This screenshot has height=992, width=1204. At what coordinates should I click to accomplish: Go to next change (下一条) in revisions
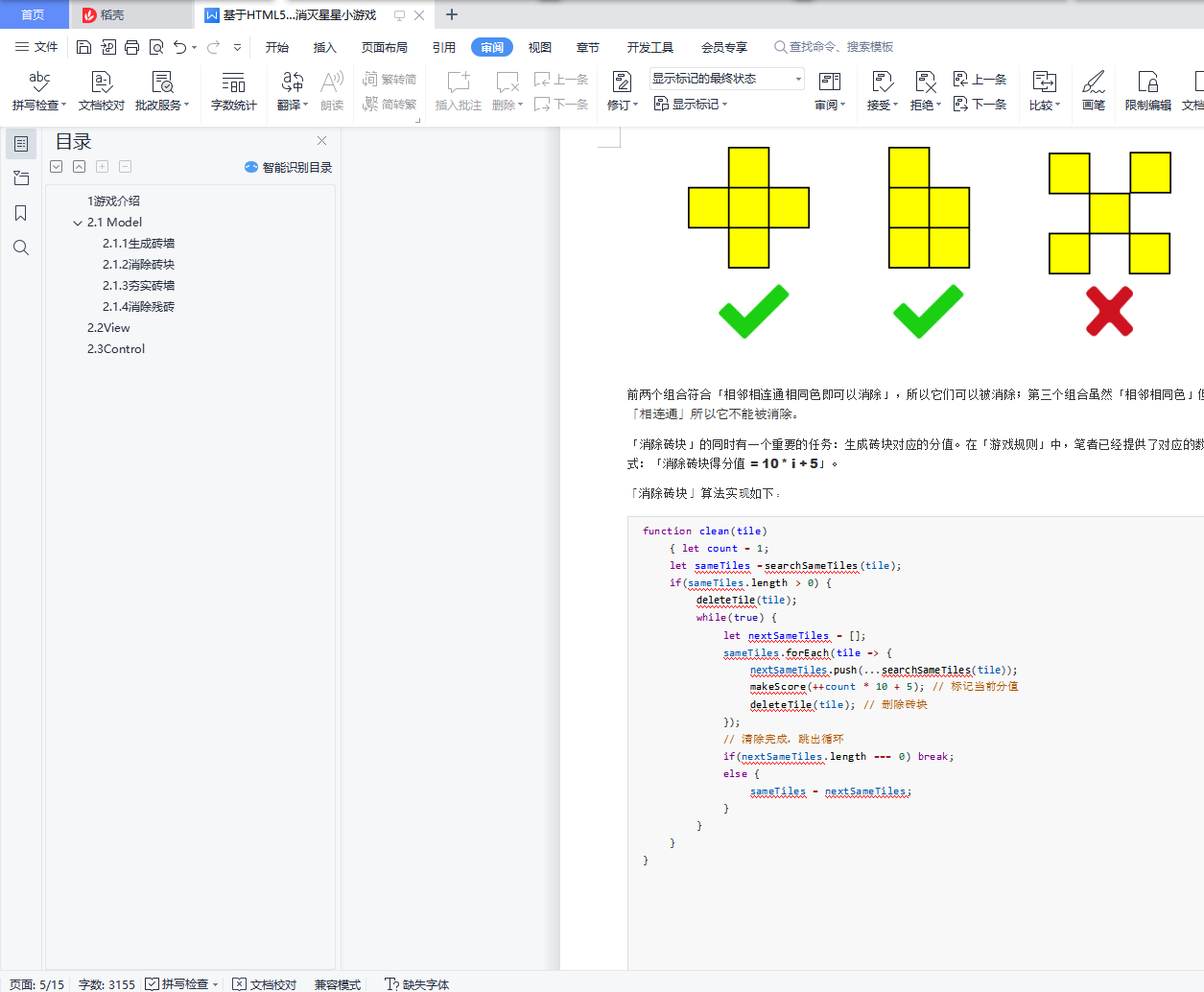coord(980,104)
